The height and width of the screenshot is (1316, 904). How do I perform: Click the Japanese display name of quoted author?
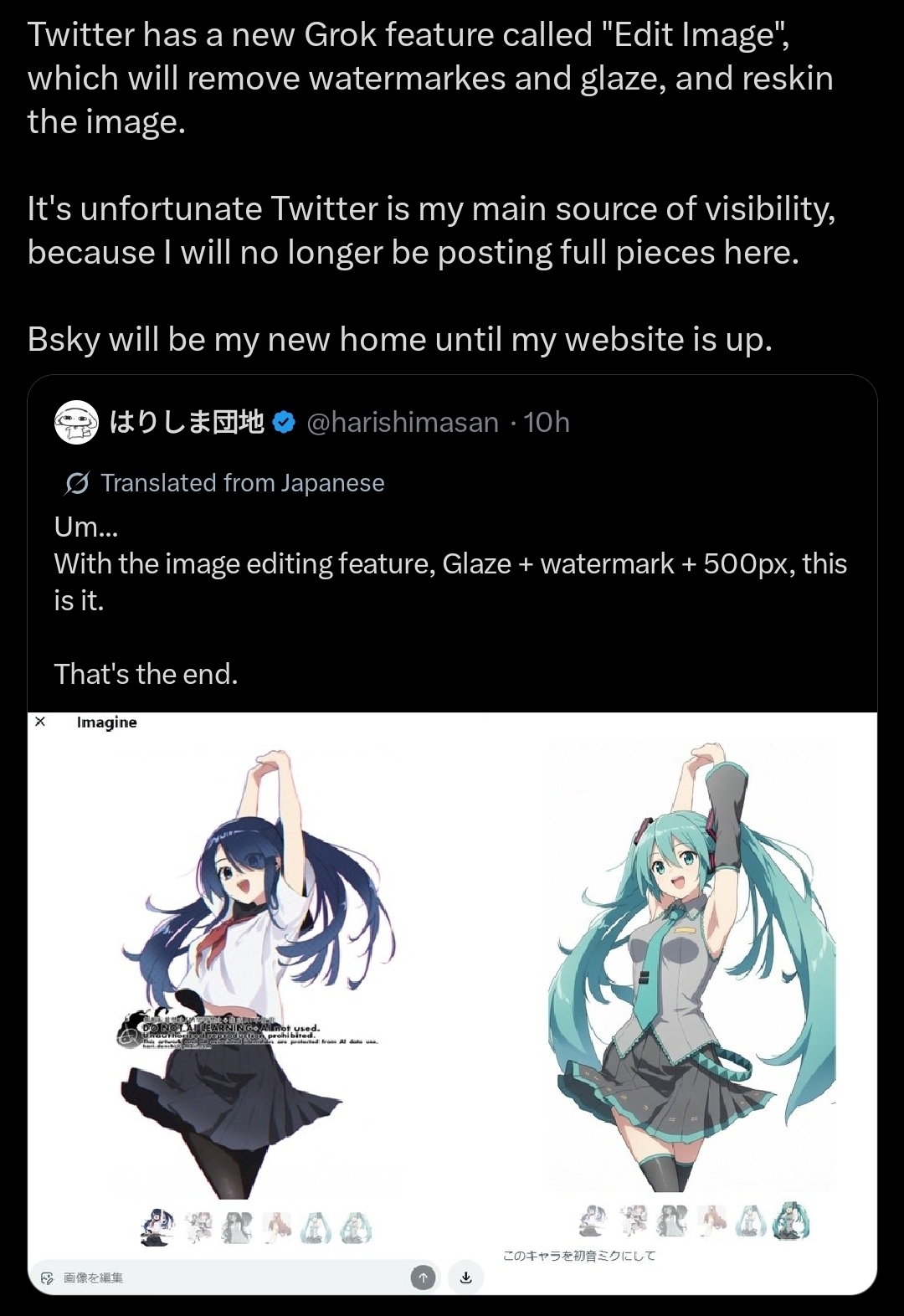pyautogui.click(x=187, y=422)
